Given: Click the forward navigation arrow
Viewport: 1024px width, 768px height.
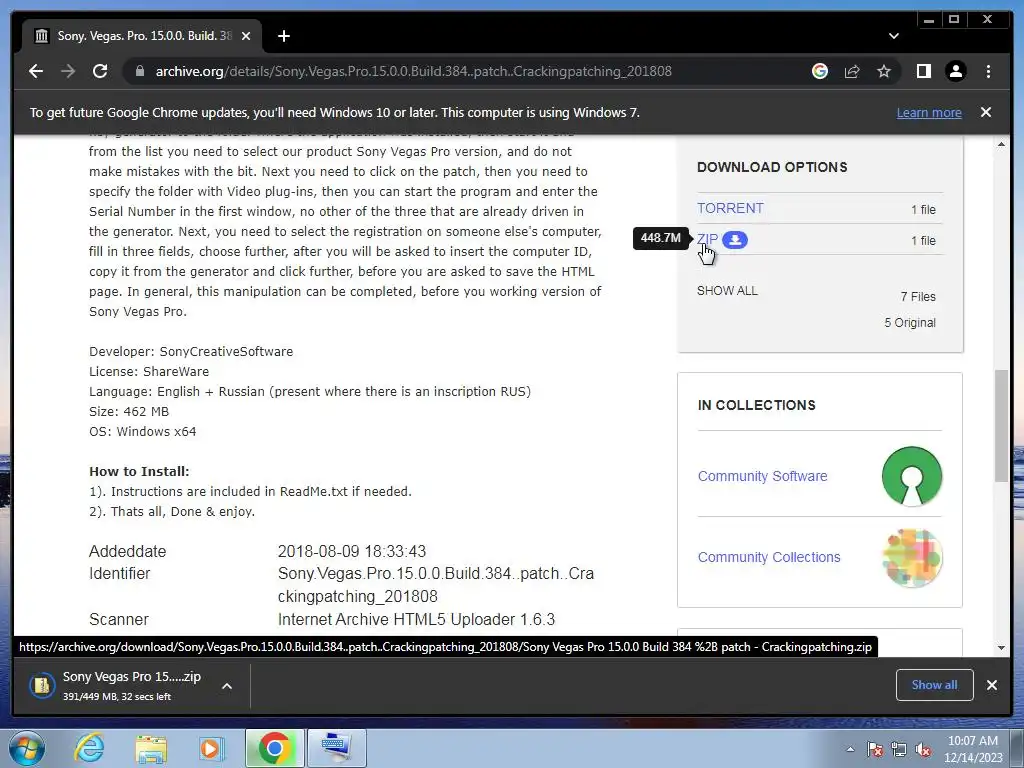Looking at the screenshot, I should click(68, 71).
